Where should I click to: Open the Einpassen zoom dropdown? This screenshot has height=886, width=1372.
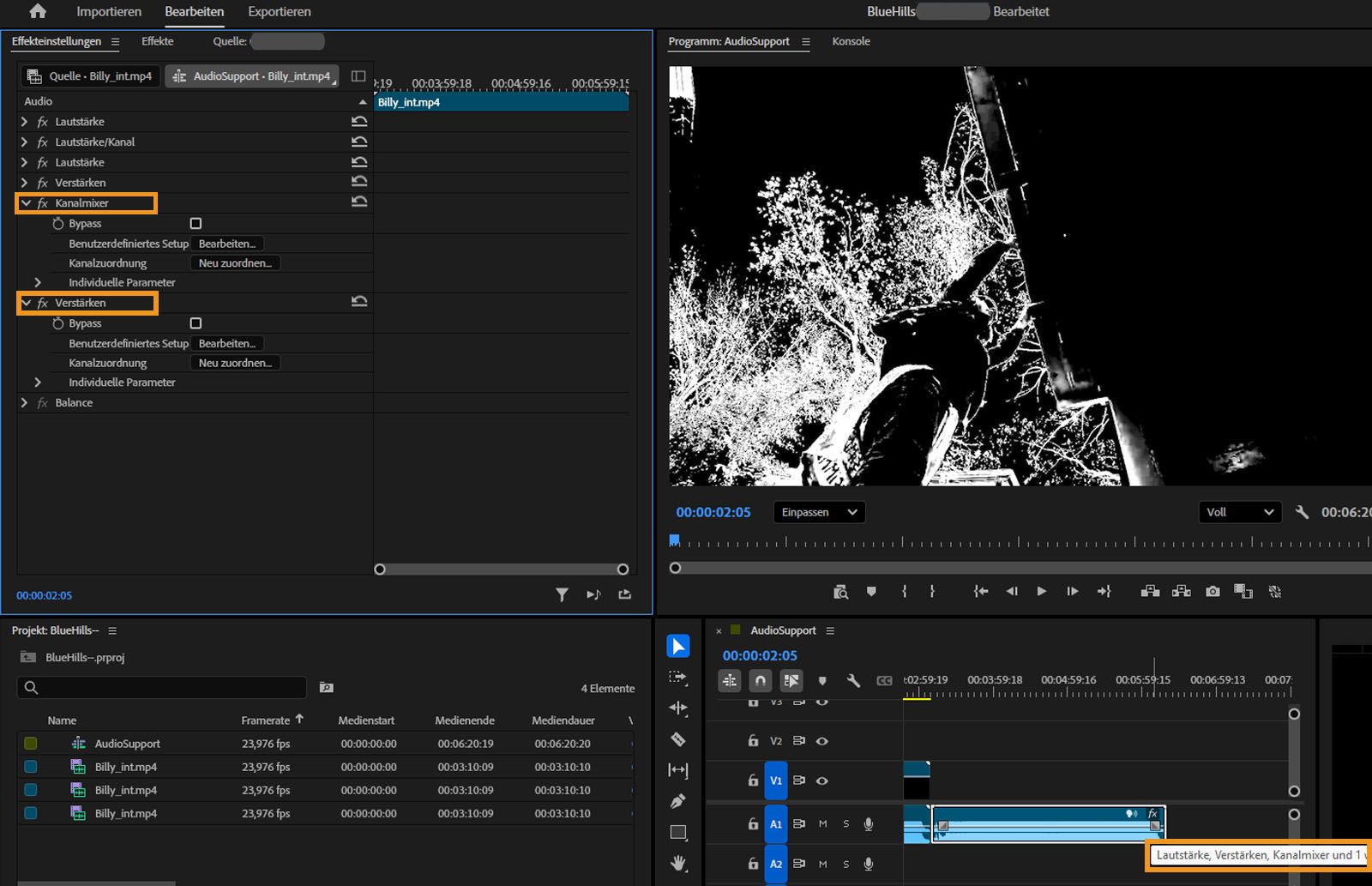pos(818,512)
